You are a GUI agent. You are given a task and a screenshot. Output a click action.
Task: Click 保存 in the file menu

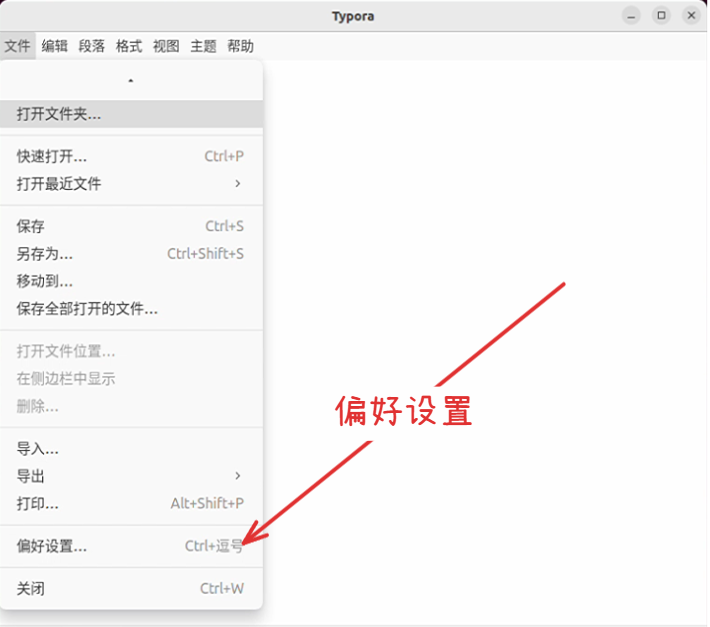(x=131, y=226)
